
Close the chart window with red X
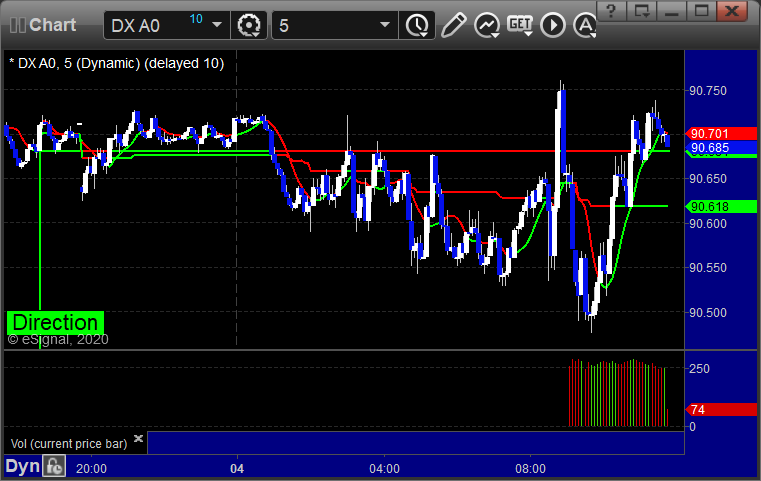[x=732, y=11]
